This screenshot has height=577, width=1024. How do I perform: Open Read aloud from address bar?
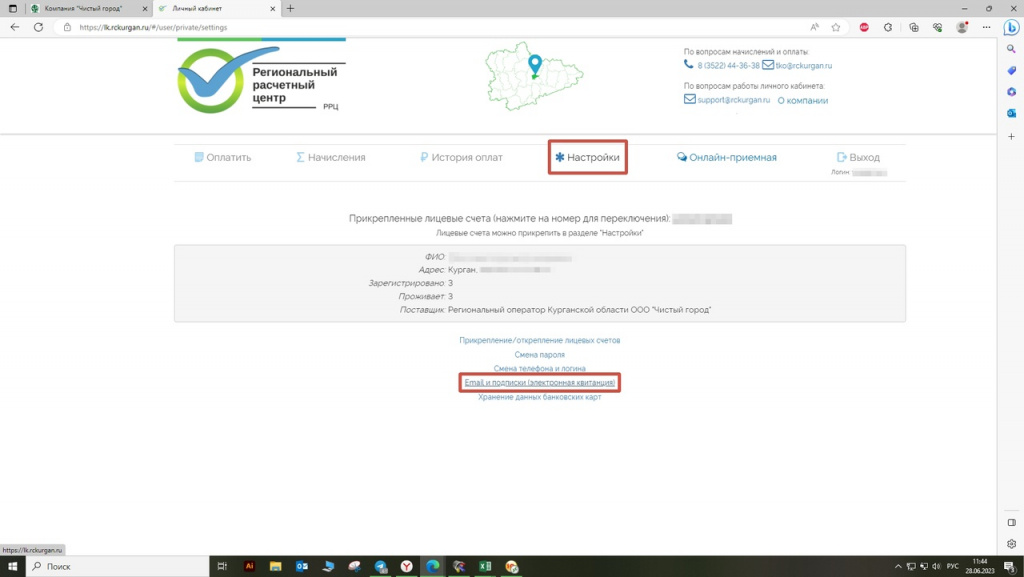(814, 27)
